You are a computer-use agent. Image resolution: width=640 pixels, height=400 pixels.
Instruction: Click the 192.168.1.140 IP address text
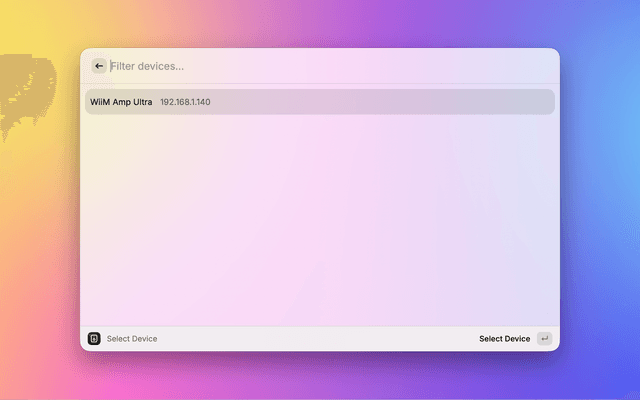tap(185, 102)
